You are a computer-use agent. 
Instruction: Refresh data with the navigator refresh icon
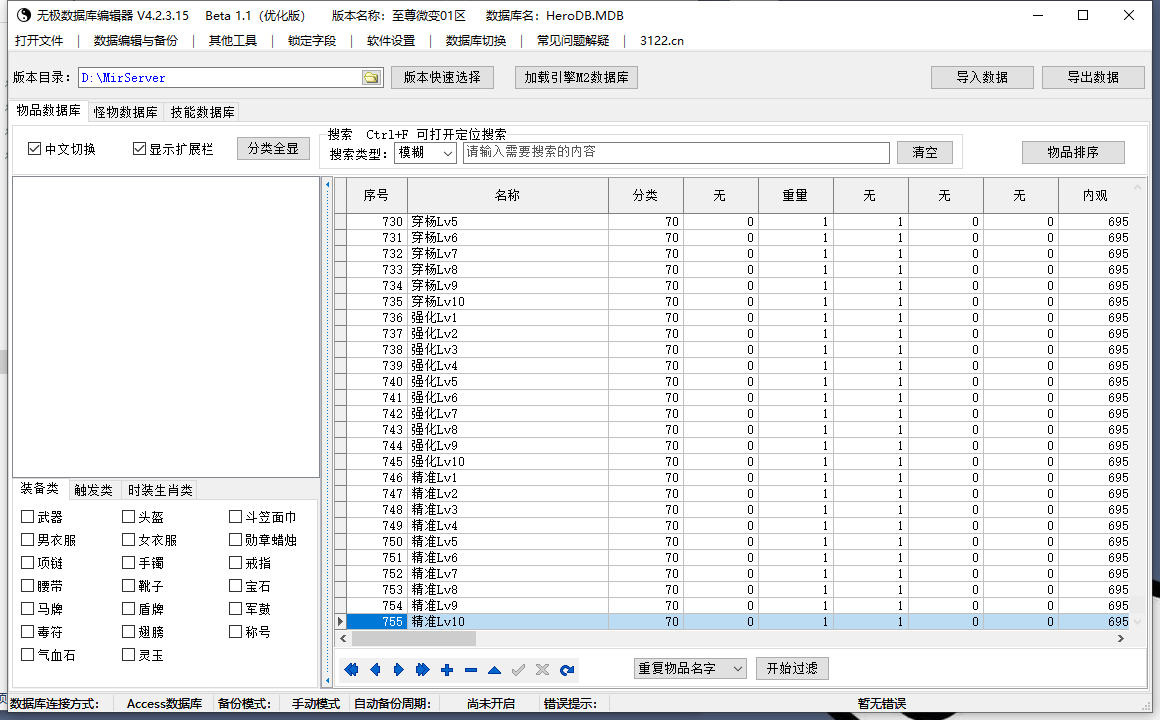tap(567, 670)
